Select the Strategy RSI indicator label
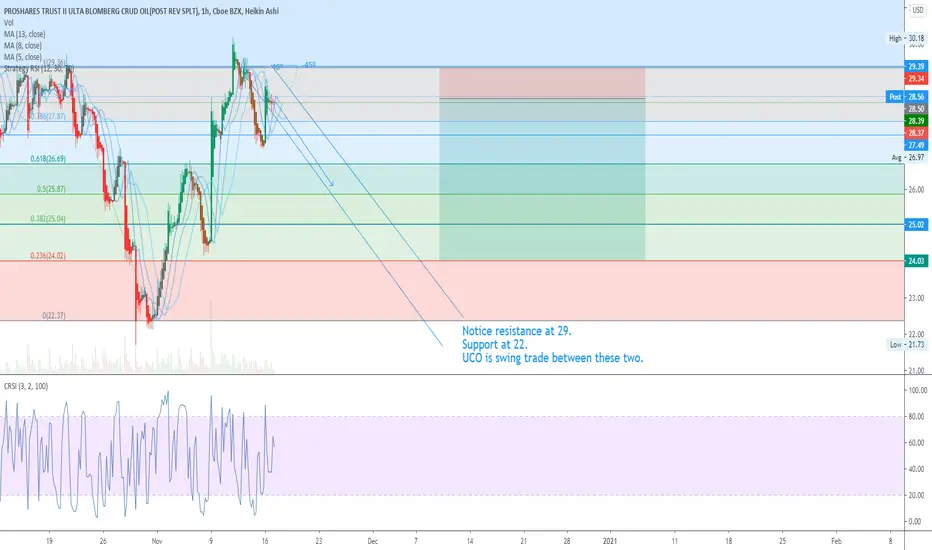 coord(39,68)
